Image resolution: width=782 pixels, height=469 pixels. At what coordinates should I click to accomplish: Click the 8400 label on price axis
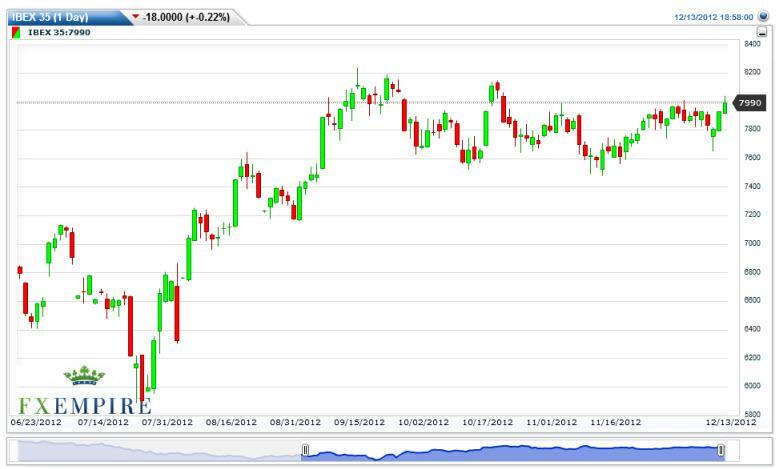[752, 44]
